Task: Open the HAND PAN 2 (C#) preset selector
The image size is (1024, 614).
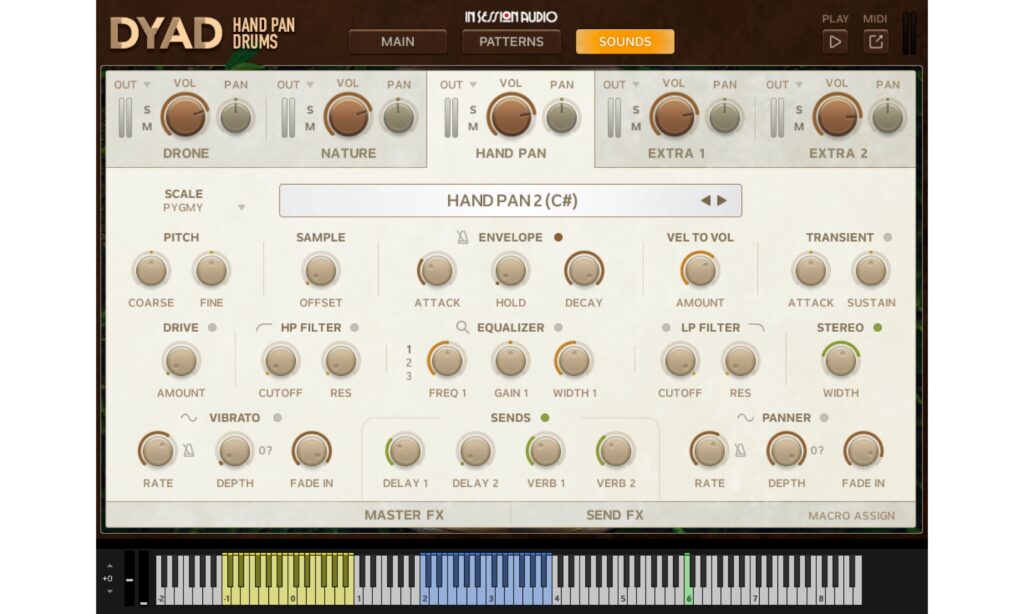Action: 511,201
